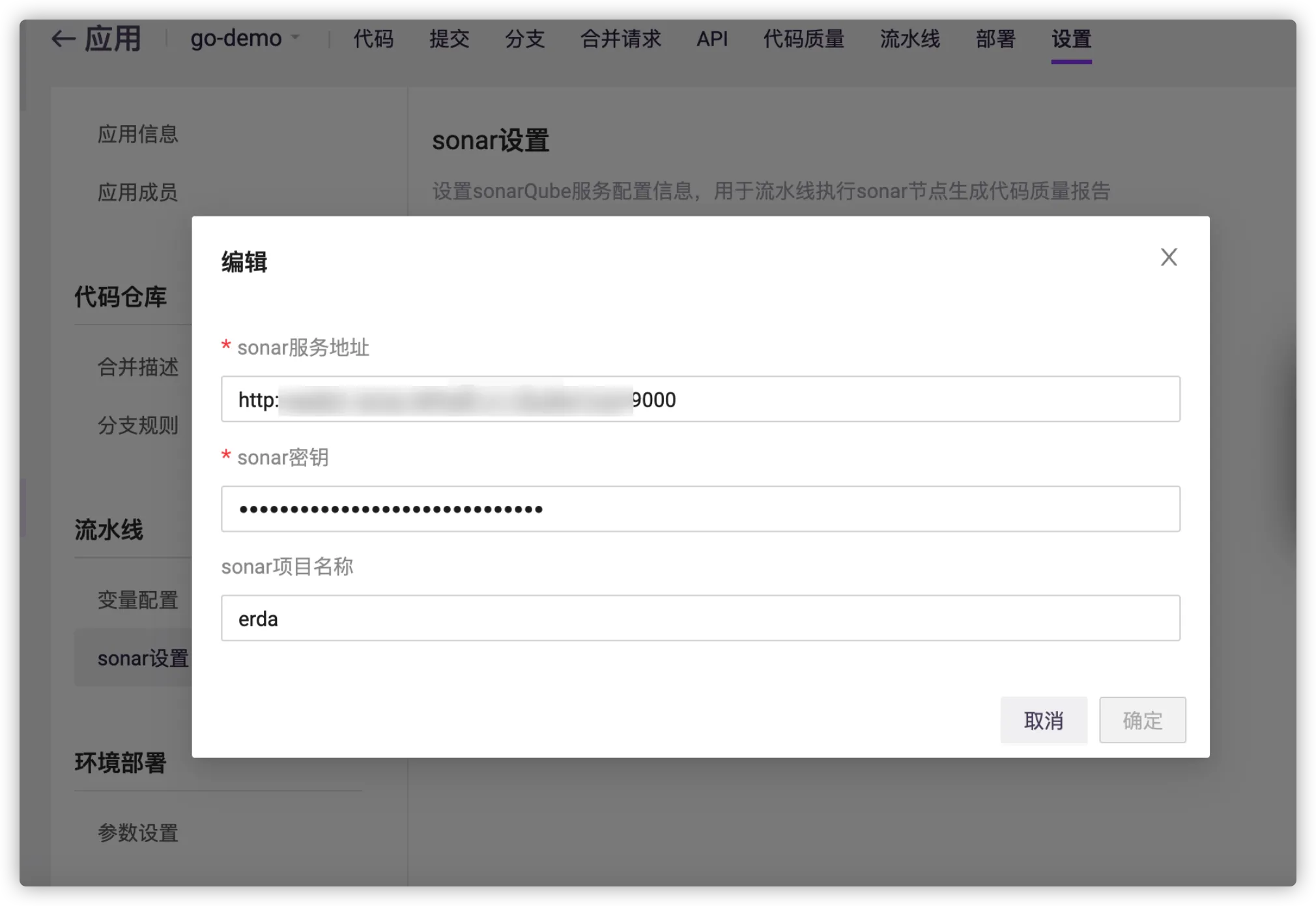Focus the sonar密钥 password field
Viewport: 1316px width, 906px height.
coord(700,509)
